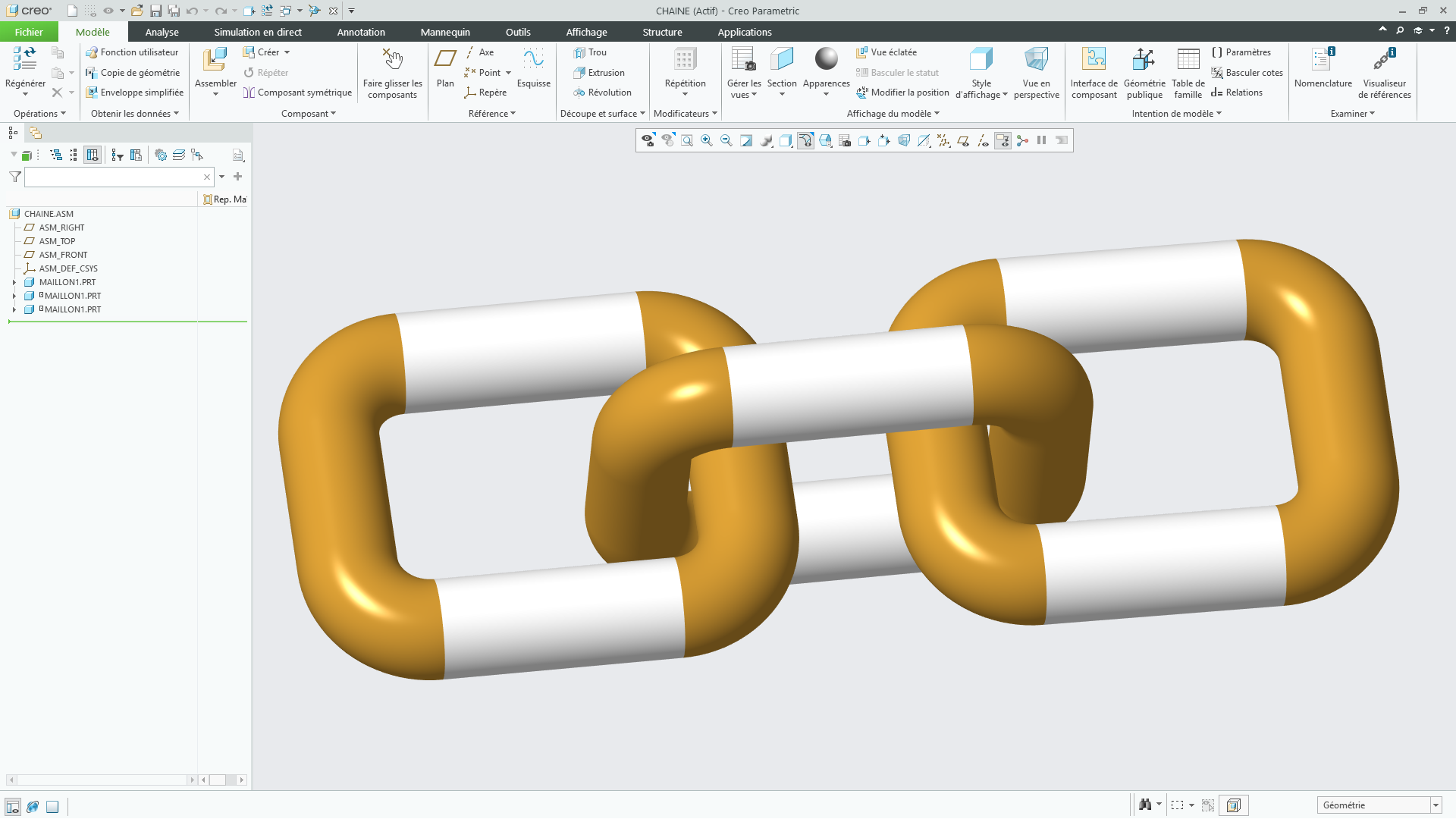Click the Régénérer icon in Opérations

pyautogui.click(x=25, y=59)
